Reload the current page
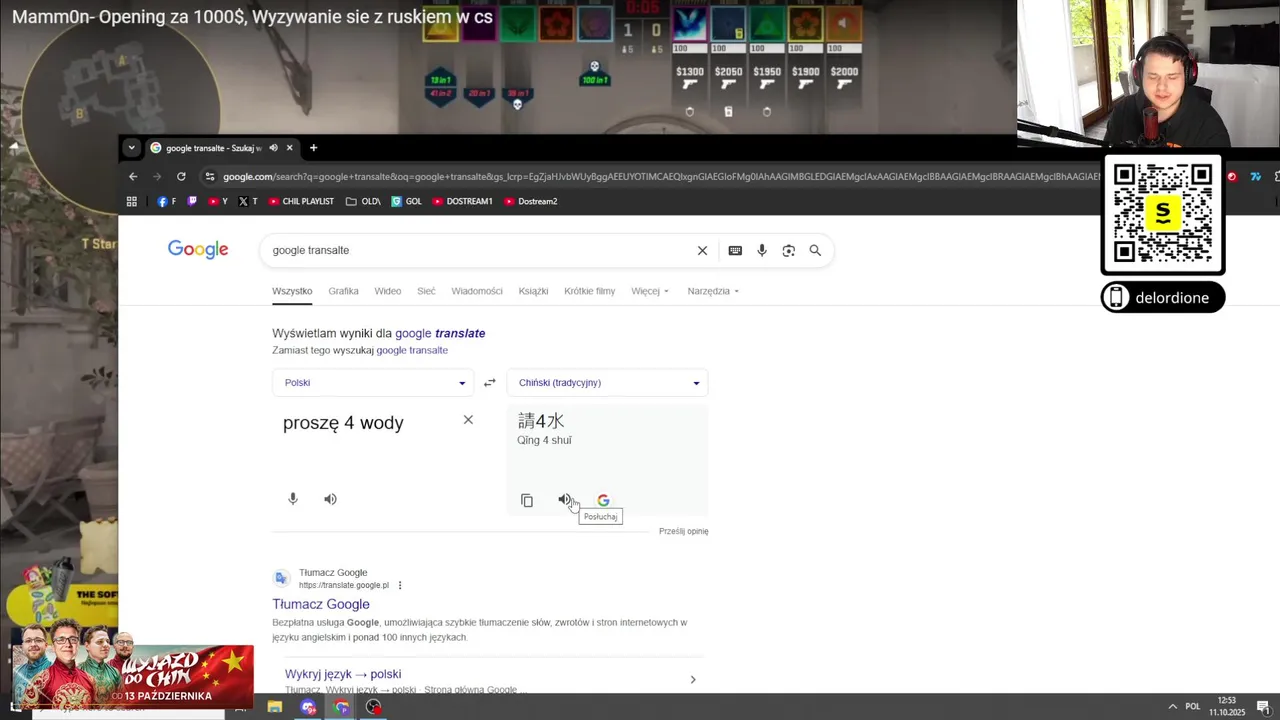1280x720 pixels. (181, 176)
